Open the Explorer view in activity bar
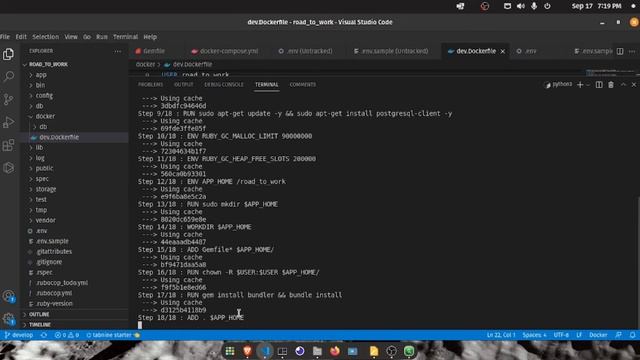 click(9, 54)
